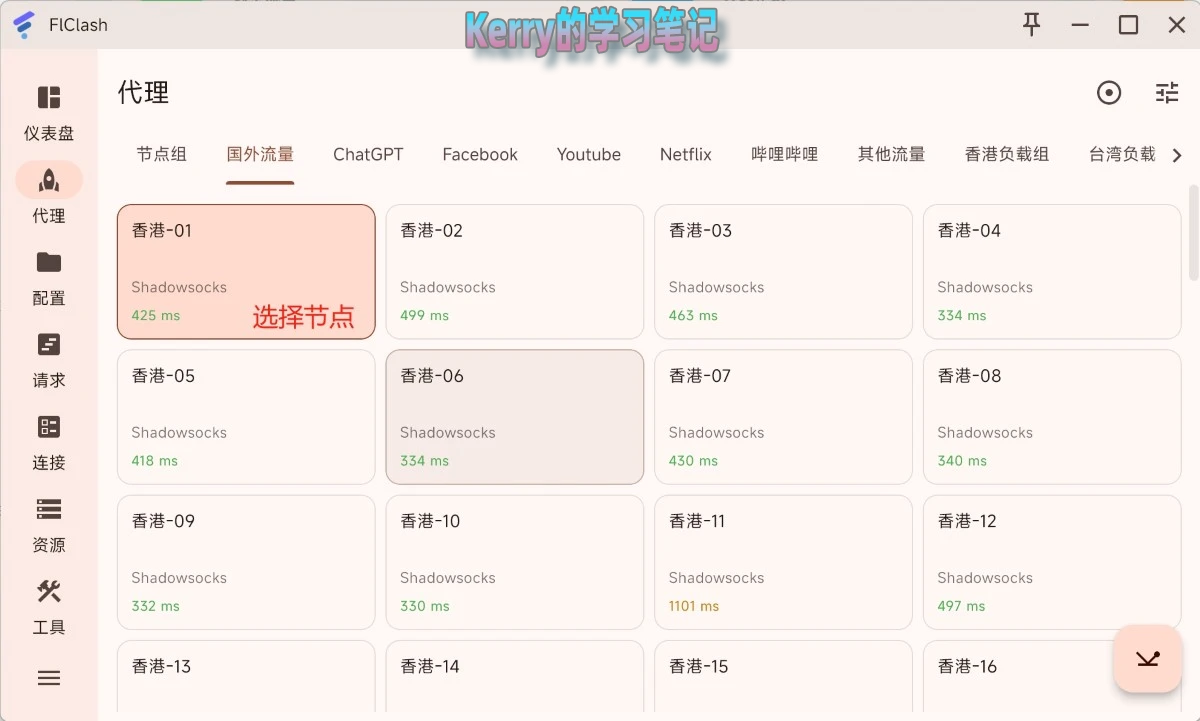Switch to the 其他流量 tab
Image resolution: width=1200 pixels, height=721 pixels.
(891, 154)
